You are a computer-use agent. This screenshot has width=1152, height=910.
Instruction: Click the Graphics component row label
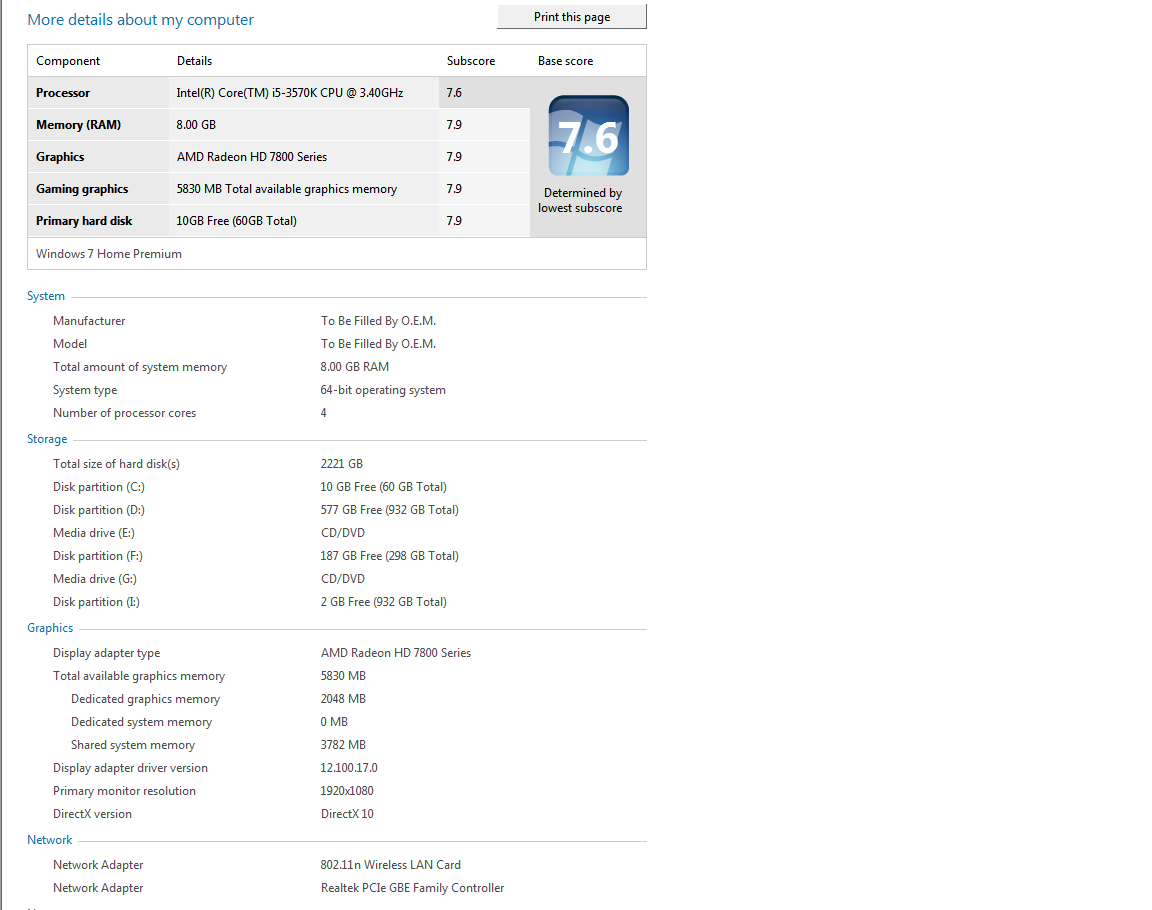click(60, 156)
